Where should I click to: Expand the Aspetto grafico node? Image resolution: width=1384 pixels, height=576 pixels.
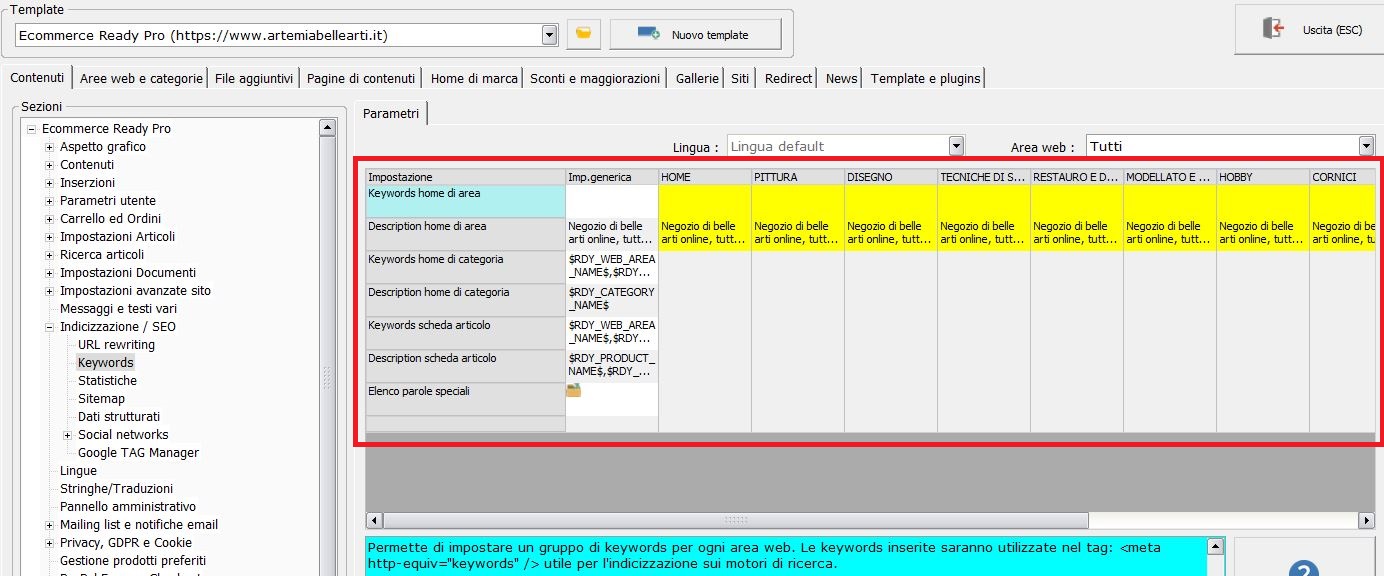pyautogui.click(x=50, y=147)
